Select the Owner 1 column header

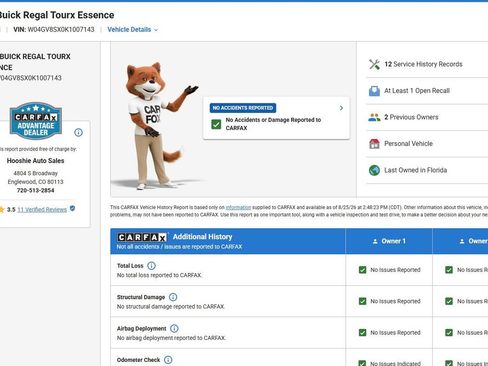click(389, 241)
